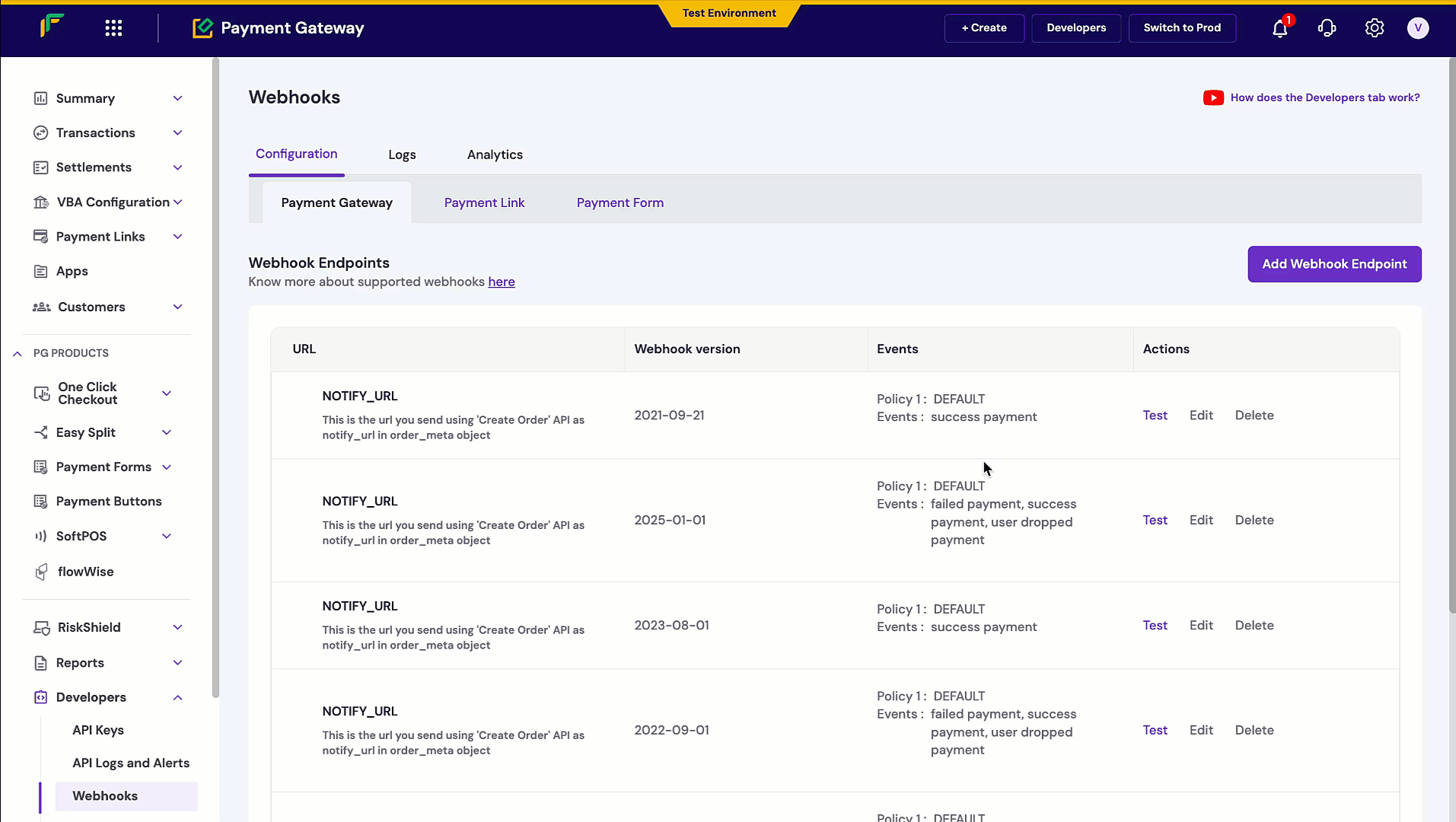Collapse the PG PRODUCTS section
Image resolution: width=1456 pixels, height=822 pixels.
click(18, 353)
